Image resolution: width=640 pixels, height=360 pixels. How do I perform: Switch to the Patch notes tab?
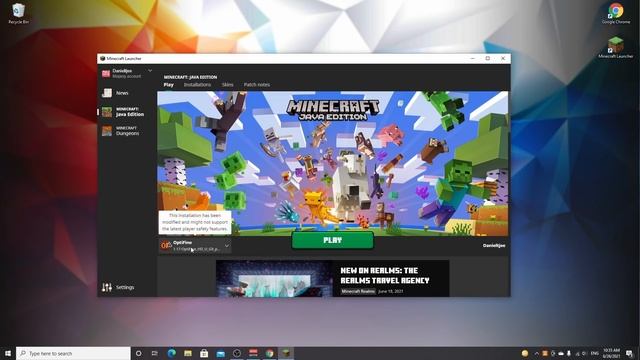(x=257, y=84)
